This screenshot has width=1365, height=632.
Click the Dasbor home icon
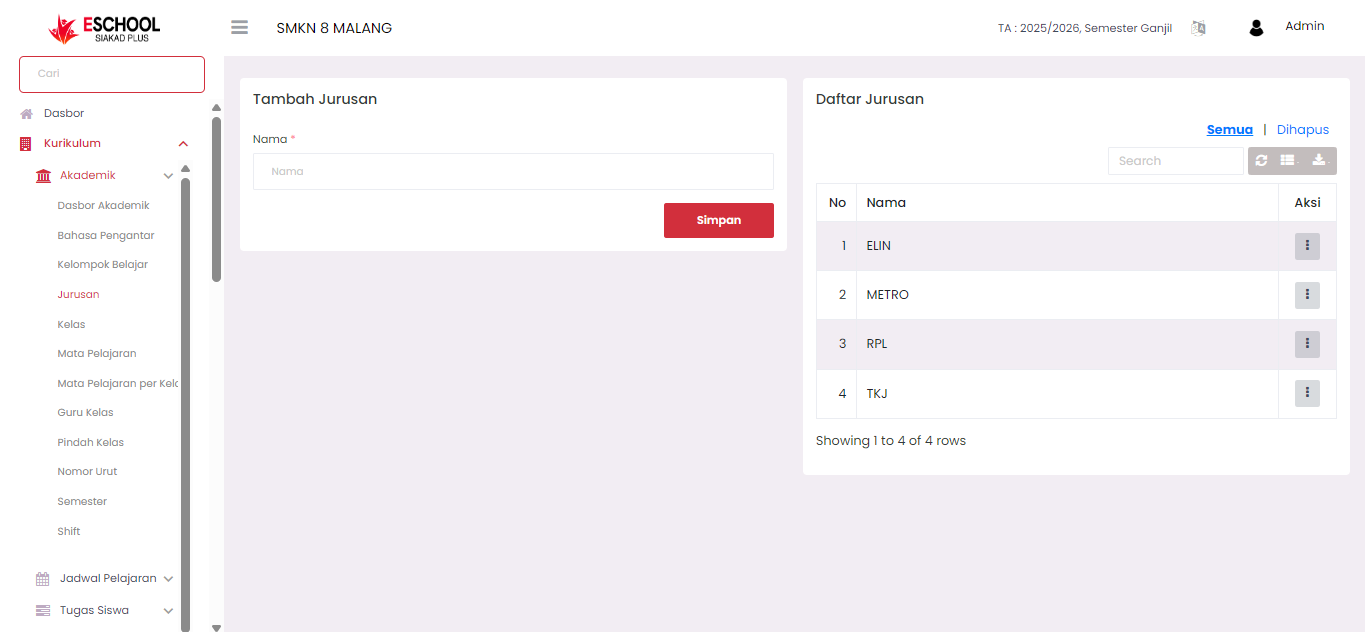(x=27, y=114)
